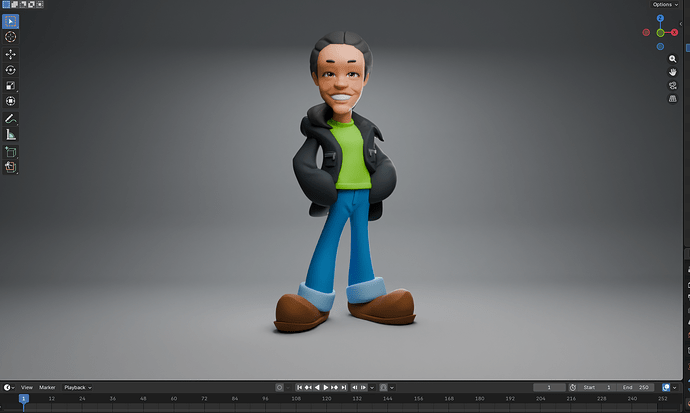The height and width of the screenshot is (413, 690).
Task: Toggle use preview range stopwatch
Action: 573,387
